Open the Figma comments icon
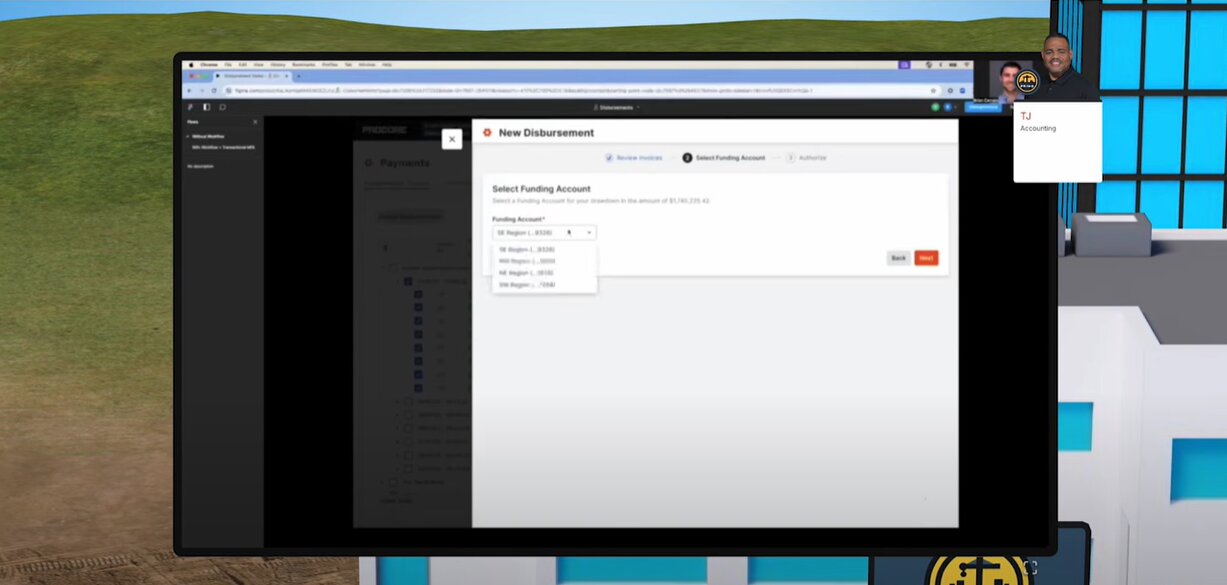 (222, 107)
